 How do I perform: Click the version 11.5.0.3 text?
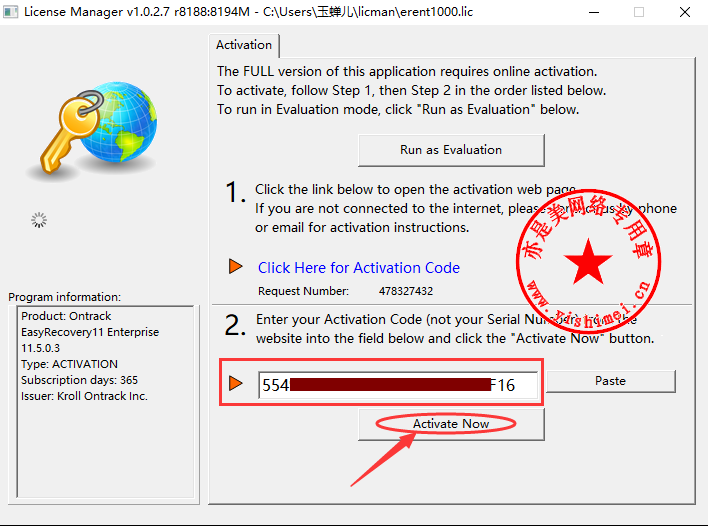[41, 348]
